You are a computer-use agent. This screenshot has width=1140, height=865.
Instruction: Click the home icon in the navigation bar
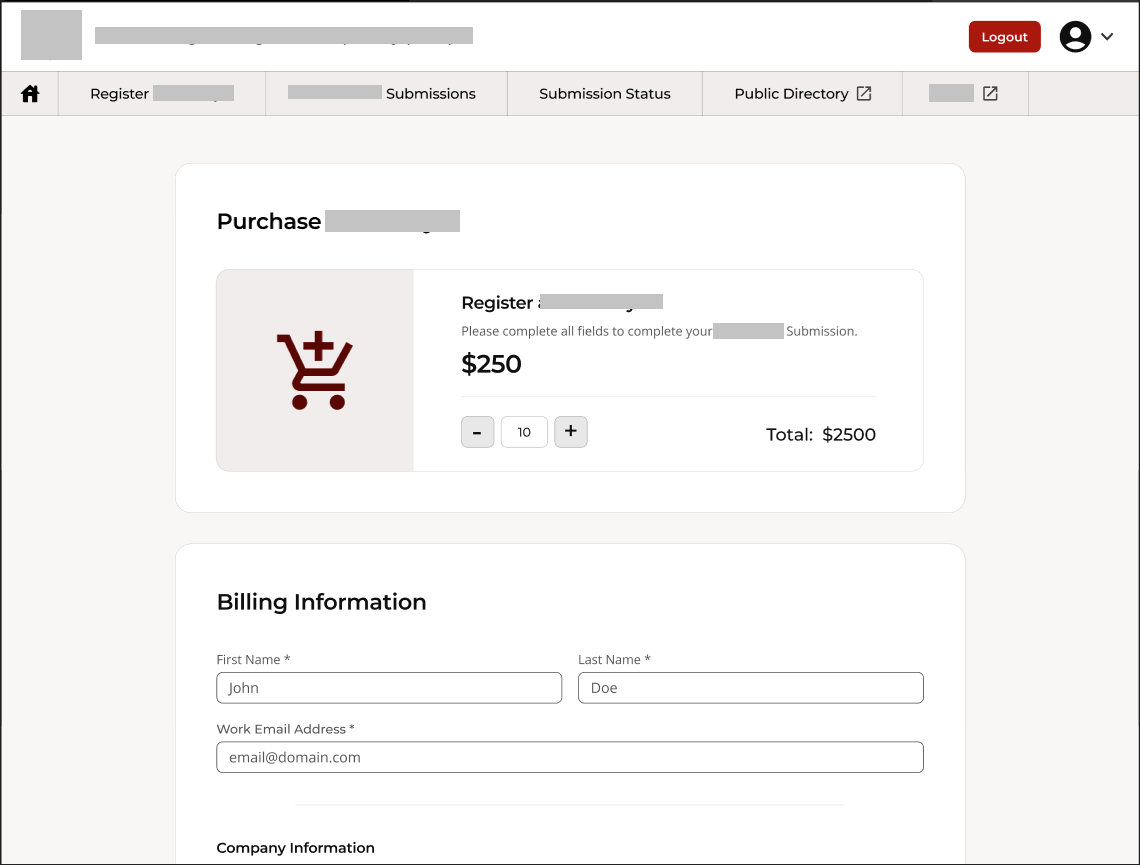(x=29, y=92)
